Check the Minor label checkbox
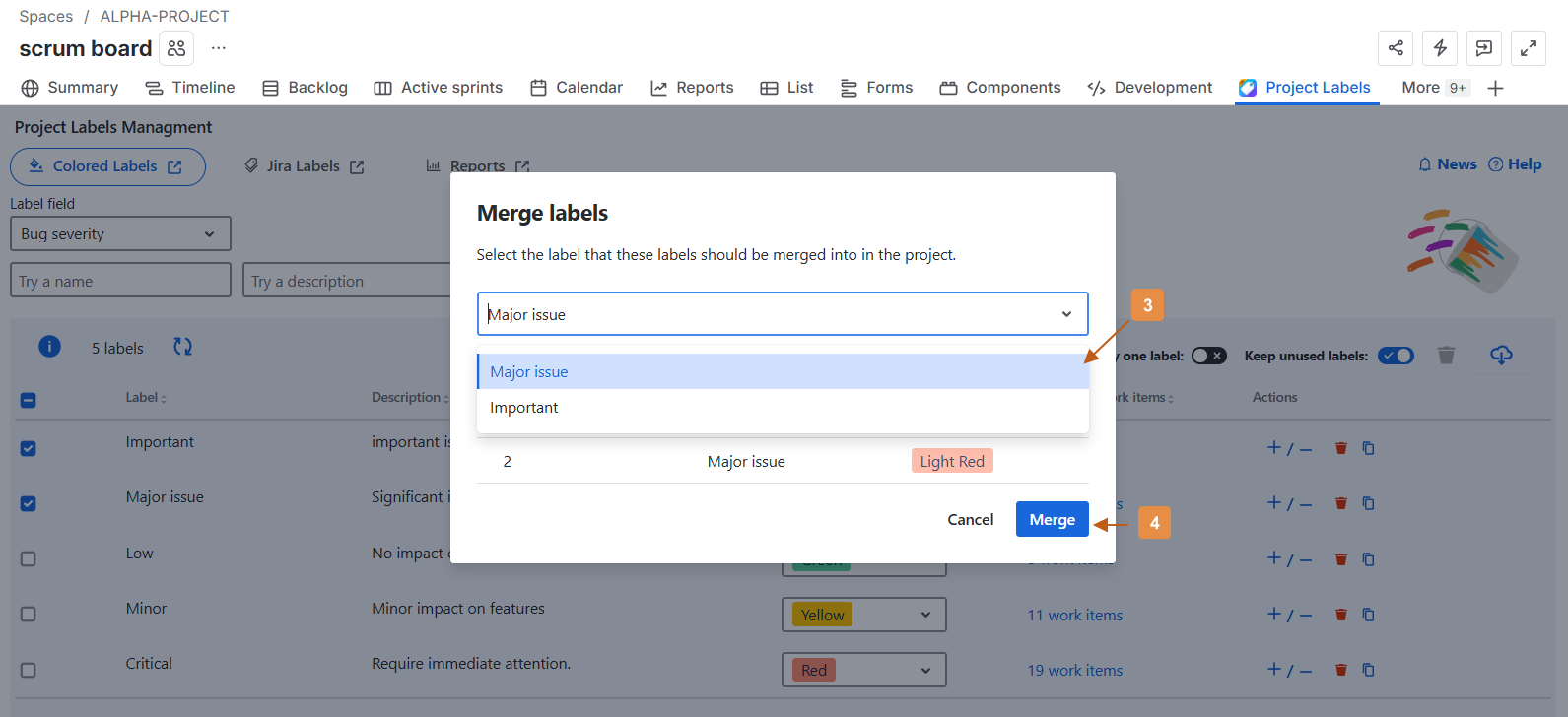The width and height of the screenshot is (1568, 717). 28,614
